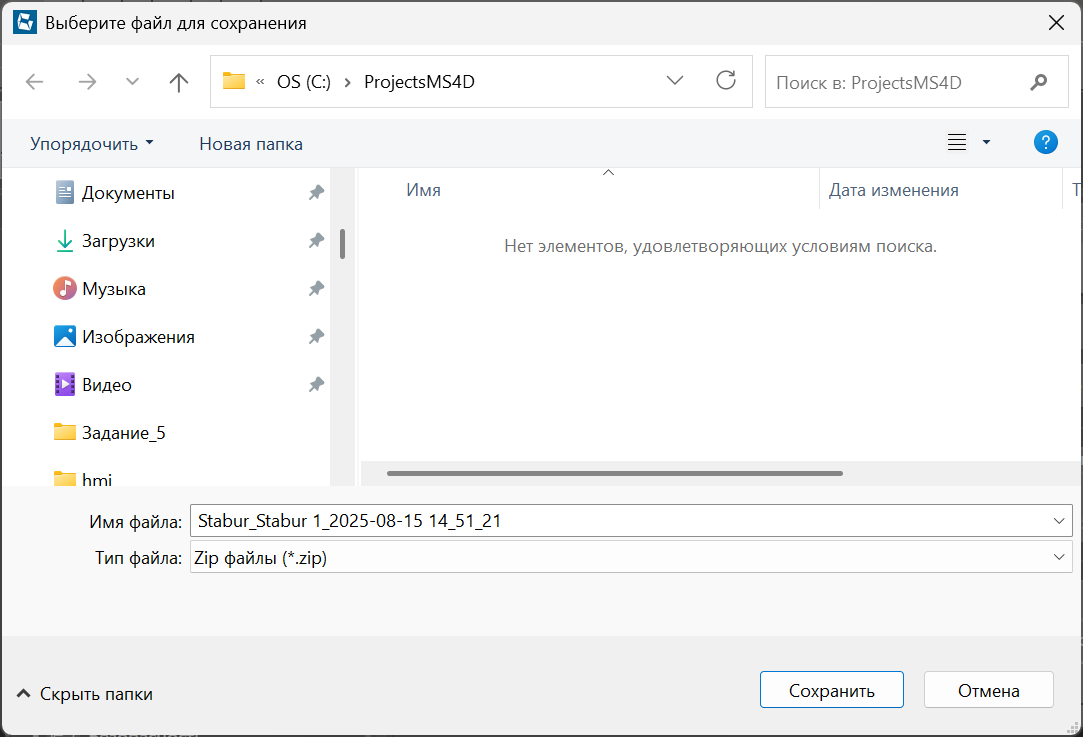Unpin Видео with its pin icon

pos(316,385)
